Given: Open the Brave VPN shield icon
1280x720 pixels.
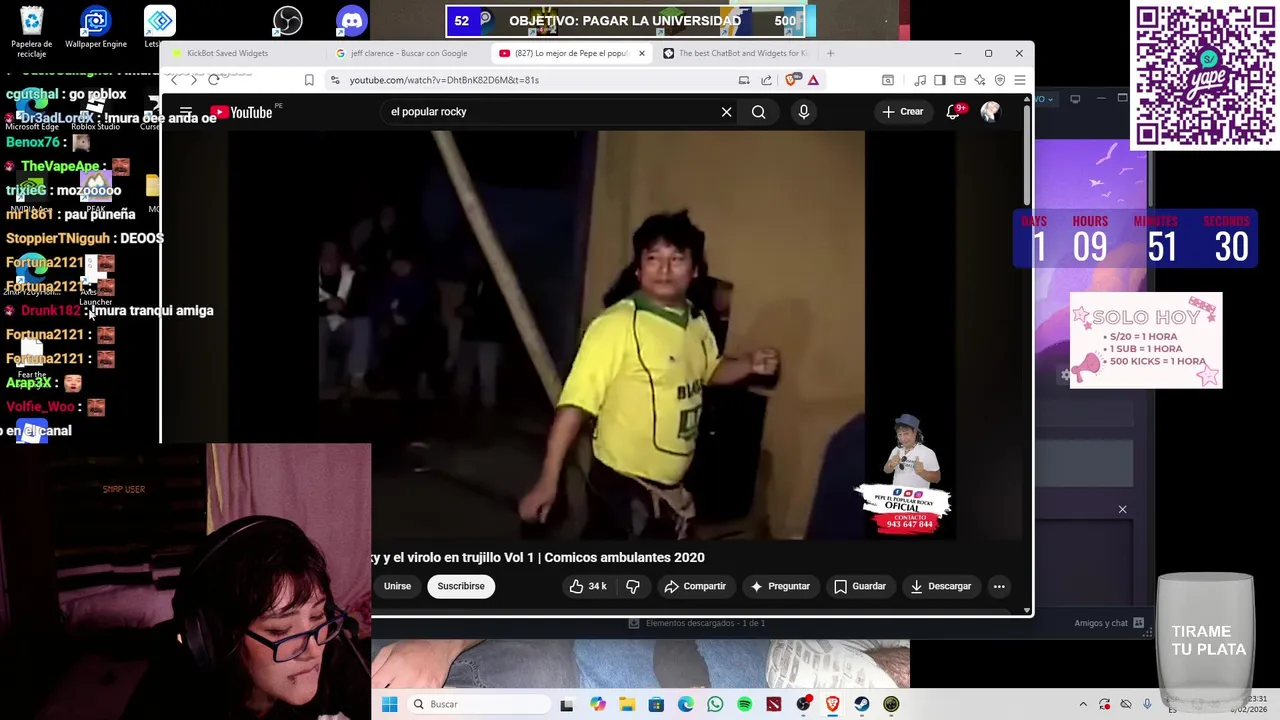Looking at the screenshot, I should (x=1000, y=80).
